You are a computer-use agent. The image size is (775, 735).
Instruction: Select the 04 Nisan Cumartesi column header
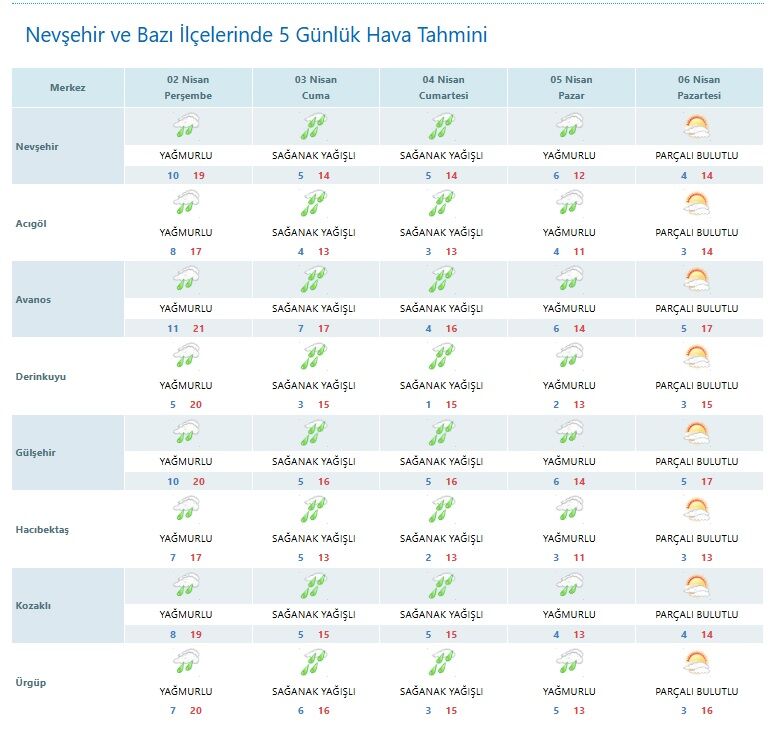pos(441,88)
